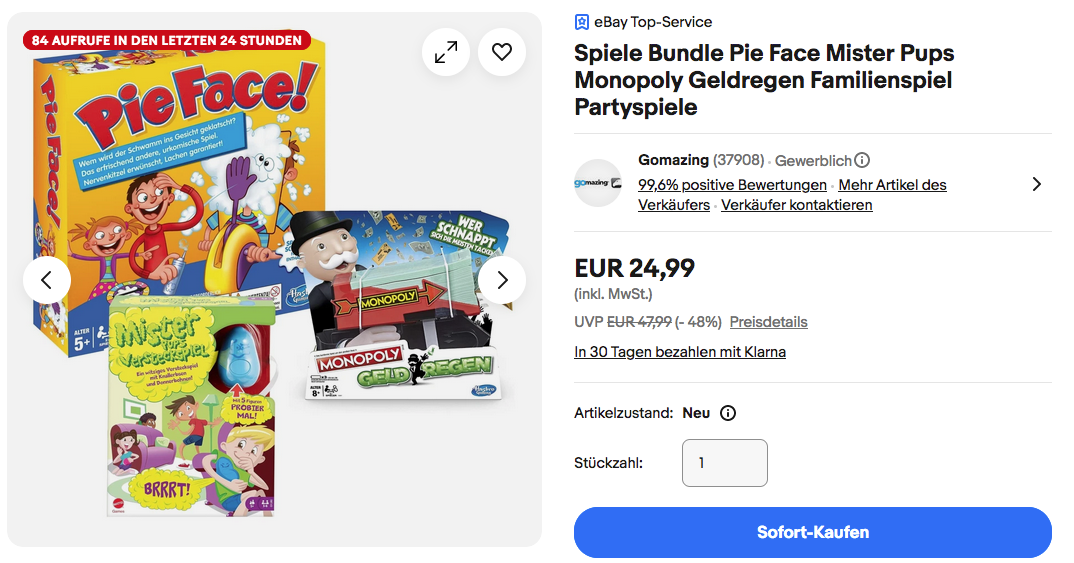Image resolution: width=1074 pixels, height=563 pixels.
Task: Click the Gomazing seller logo
Action: point(598,183)
